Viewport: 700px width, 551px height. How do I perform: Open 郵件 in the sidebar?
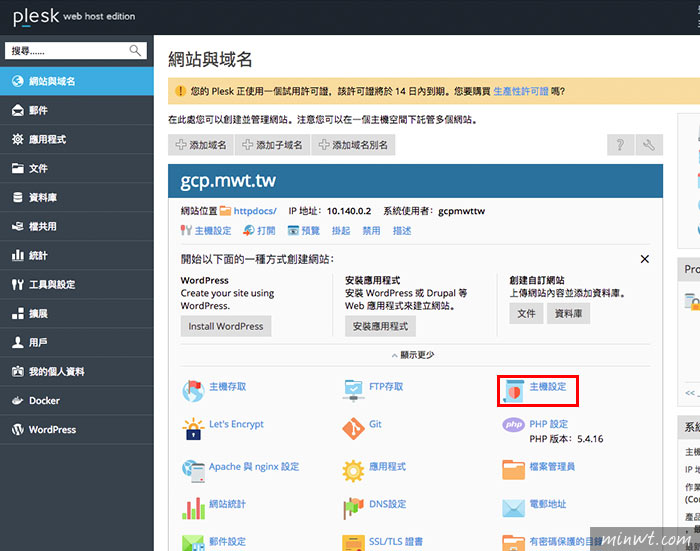77,110
